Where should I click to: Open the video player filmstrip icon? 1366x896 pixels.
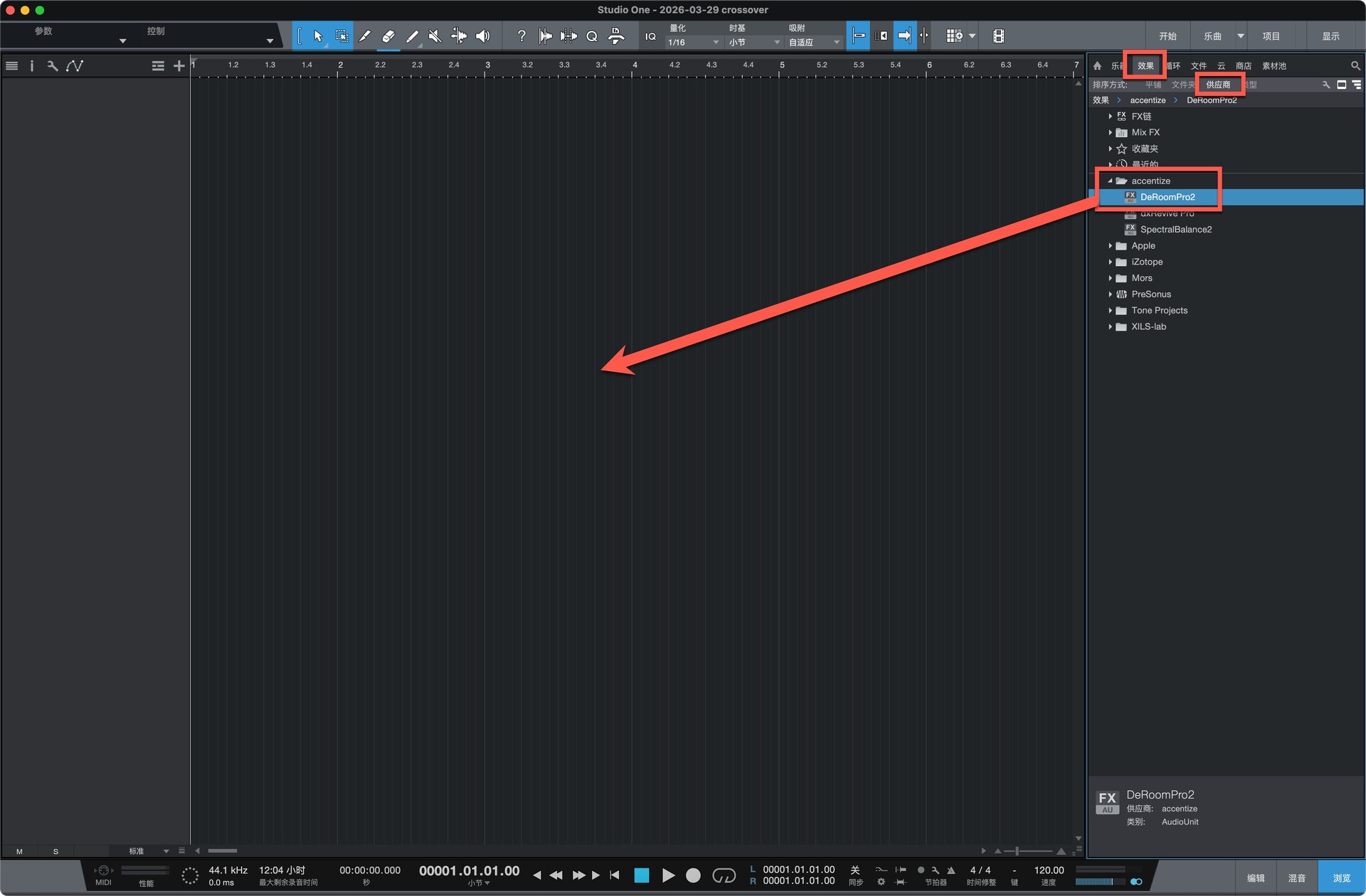[x=998, y=36]
